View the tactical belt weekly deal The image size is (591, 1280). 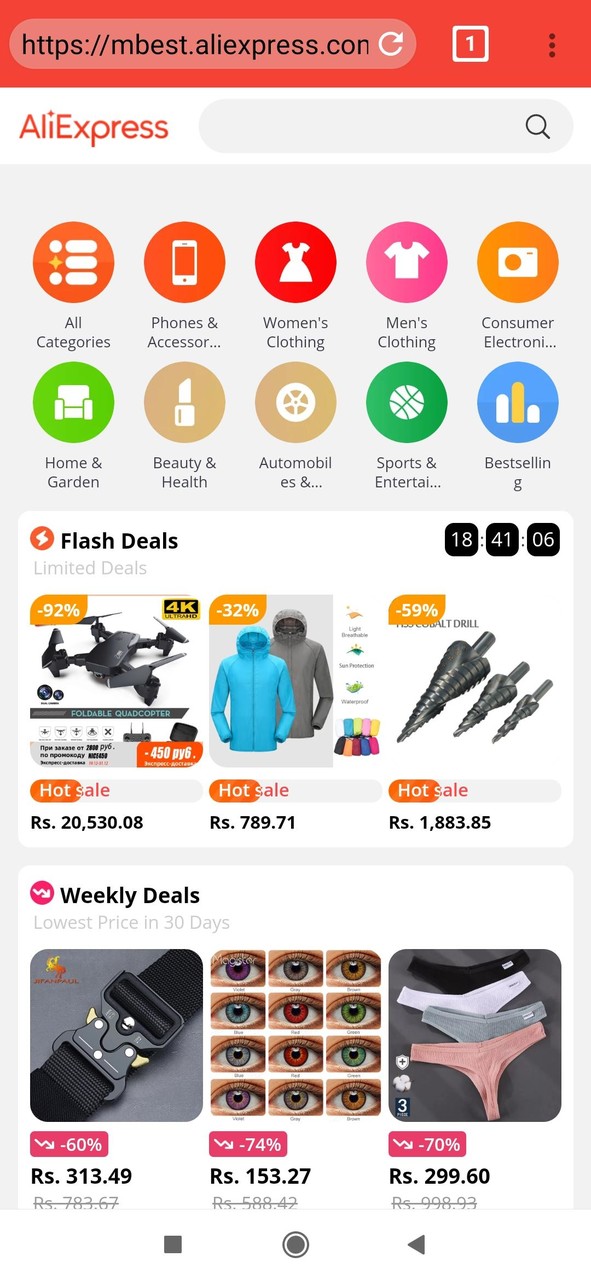(x=116, y=1035)
